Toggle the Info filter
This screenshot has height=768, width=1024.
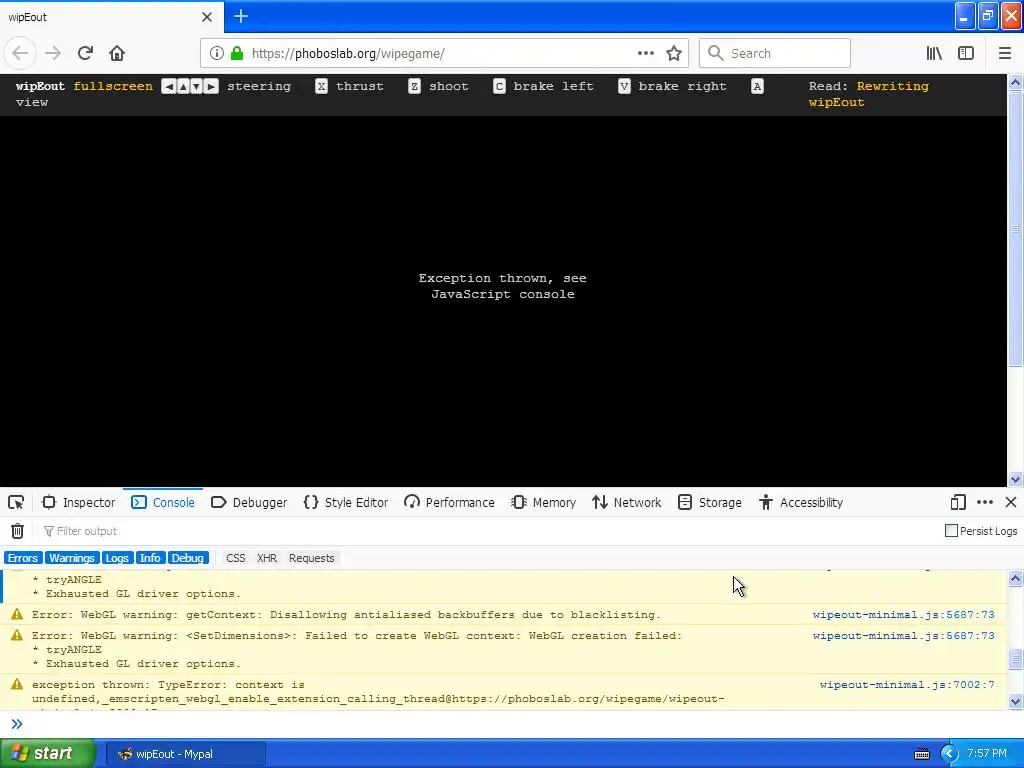pyautogui.click(x=150, y=558)
